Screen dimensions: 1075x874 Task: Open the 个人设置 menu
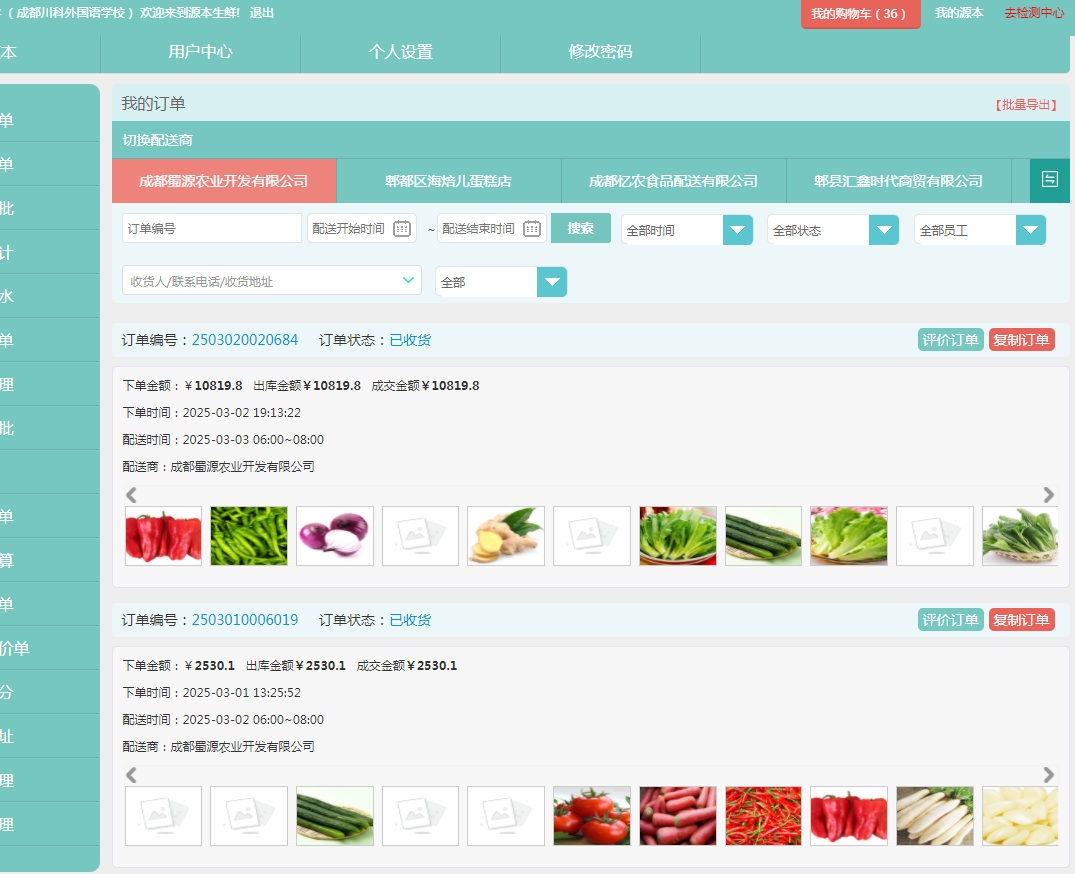400,52
